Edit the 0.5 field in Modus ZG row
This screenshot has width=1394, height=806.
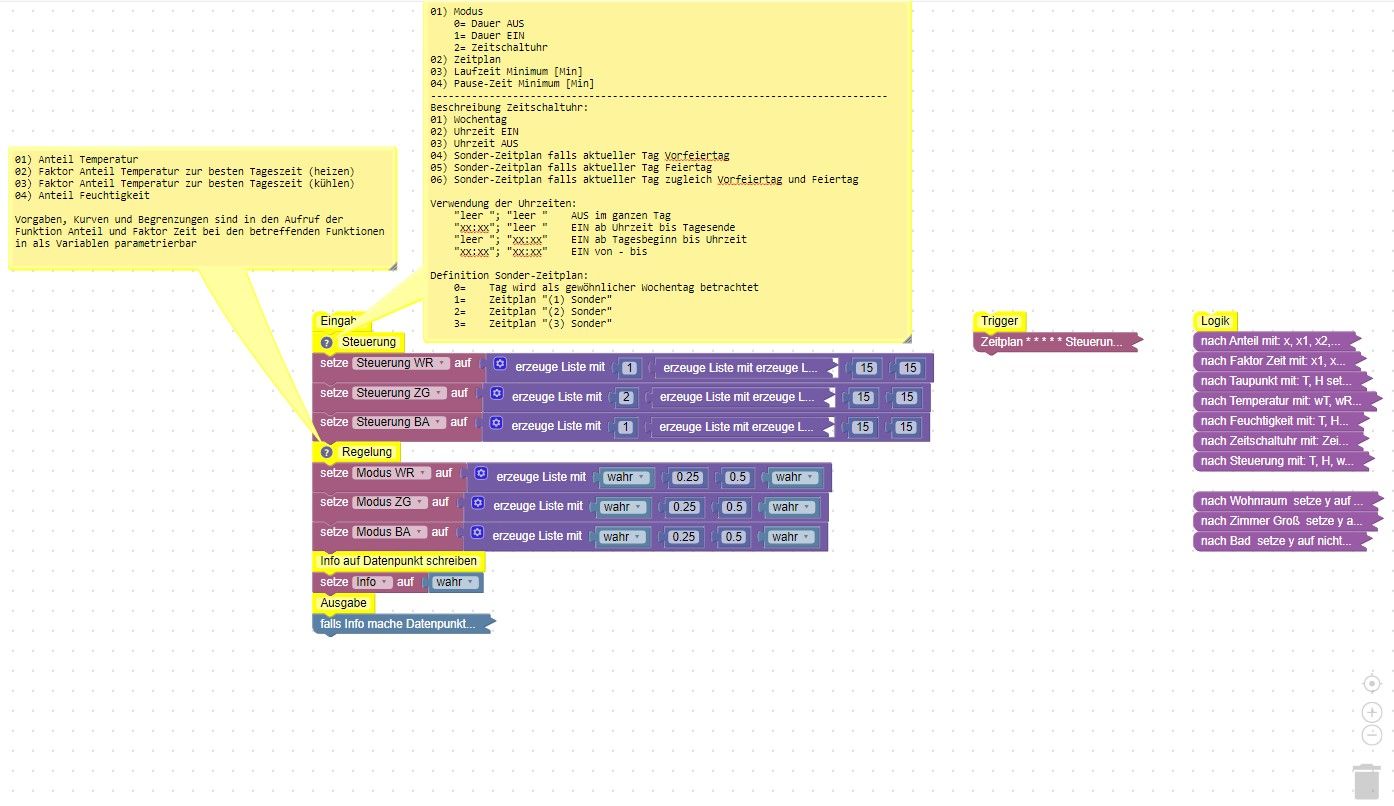pyautogui.click(x=734, y=508)
